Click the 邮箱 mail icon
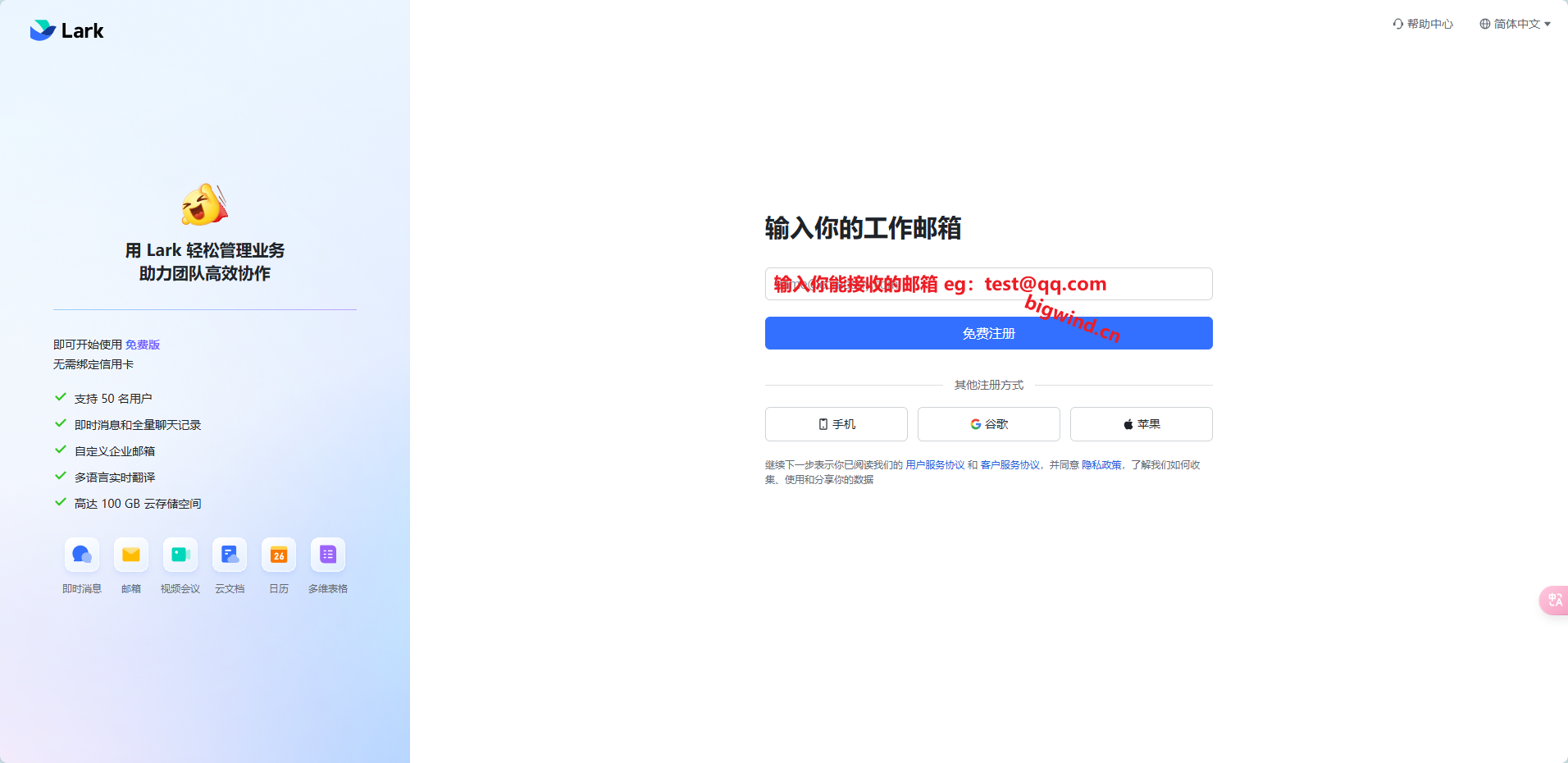 (x=130, y=555)
